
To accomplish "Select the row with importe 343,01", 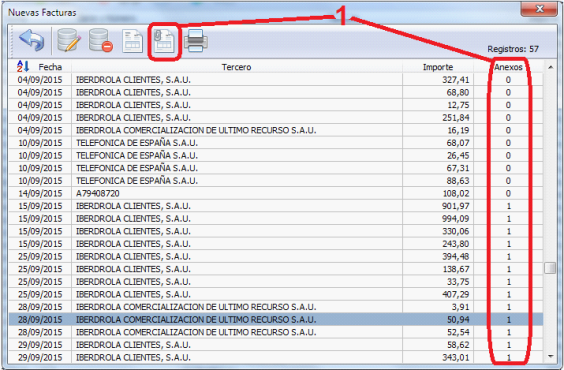I will [276, 357].
